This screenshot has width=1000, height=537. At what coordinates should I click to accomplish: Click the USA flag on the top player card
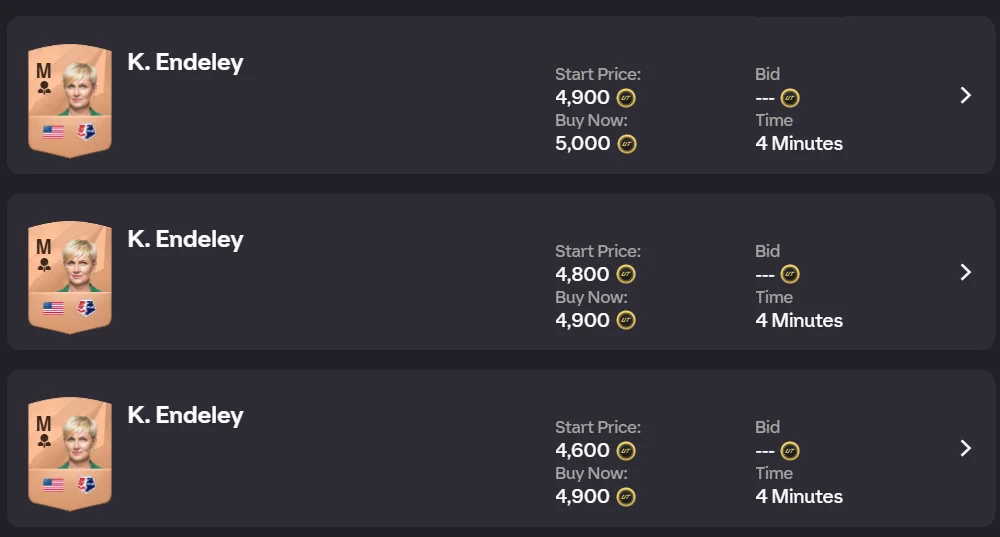click(x=53, y=132)
